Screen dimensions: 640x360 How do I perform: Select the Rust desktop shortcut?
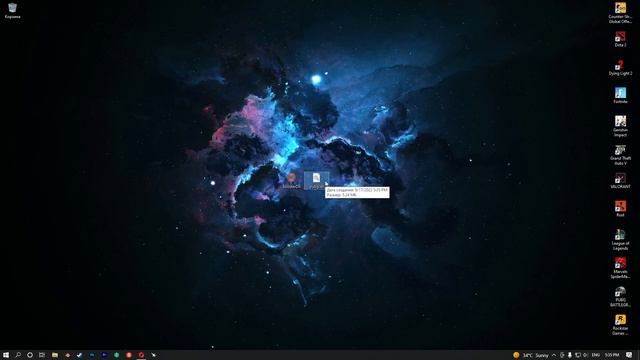pos(620,208)
